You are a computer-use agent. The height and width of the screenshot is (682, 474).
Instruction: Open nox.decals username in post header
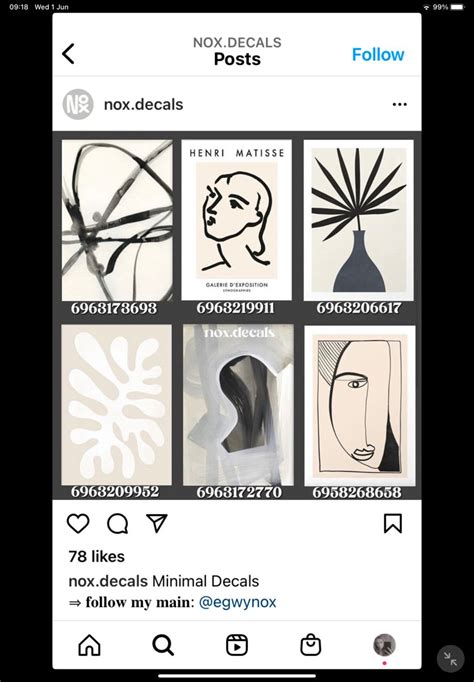click(144, 104)
